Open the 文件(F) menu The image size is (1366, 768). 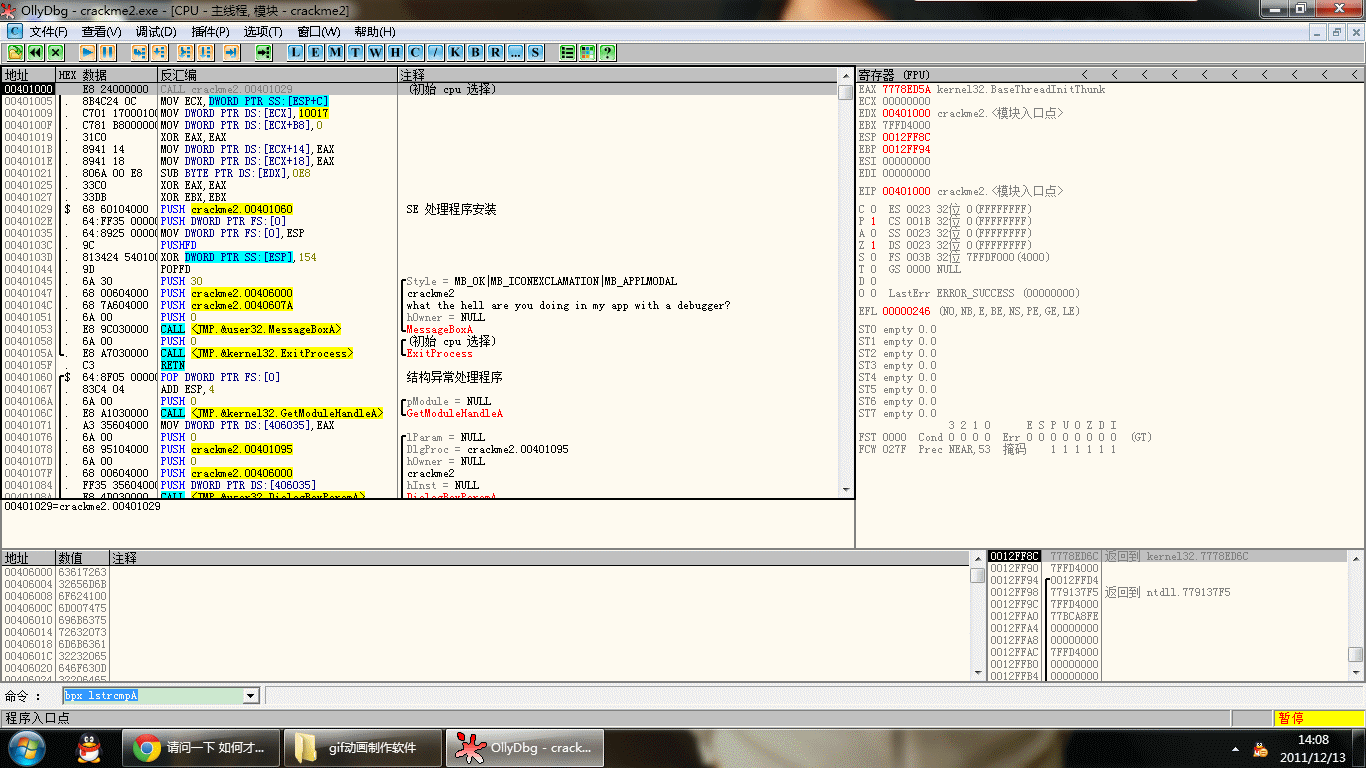coord(49,32)
